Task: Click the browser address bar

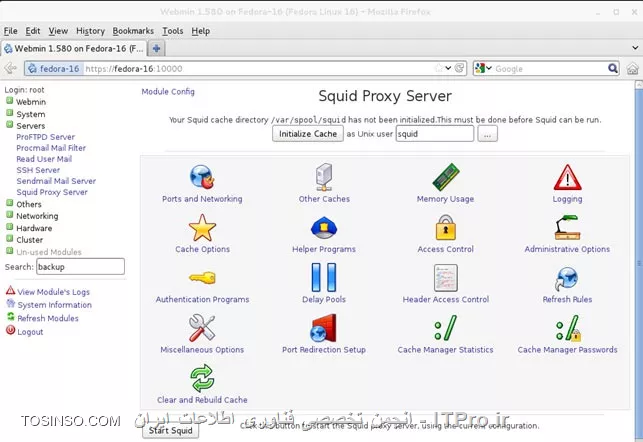Action: [x=246, y=68]
